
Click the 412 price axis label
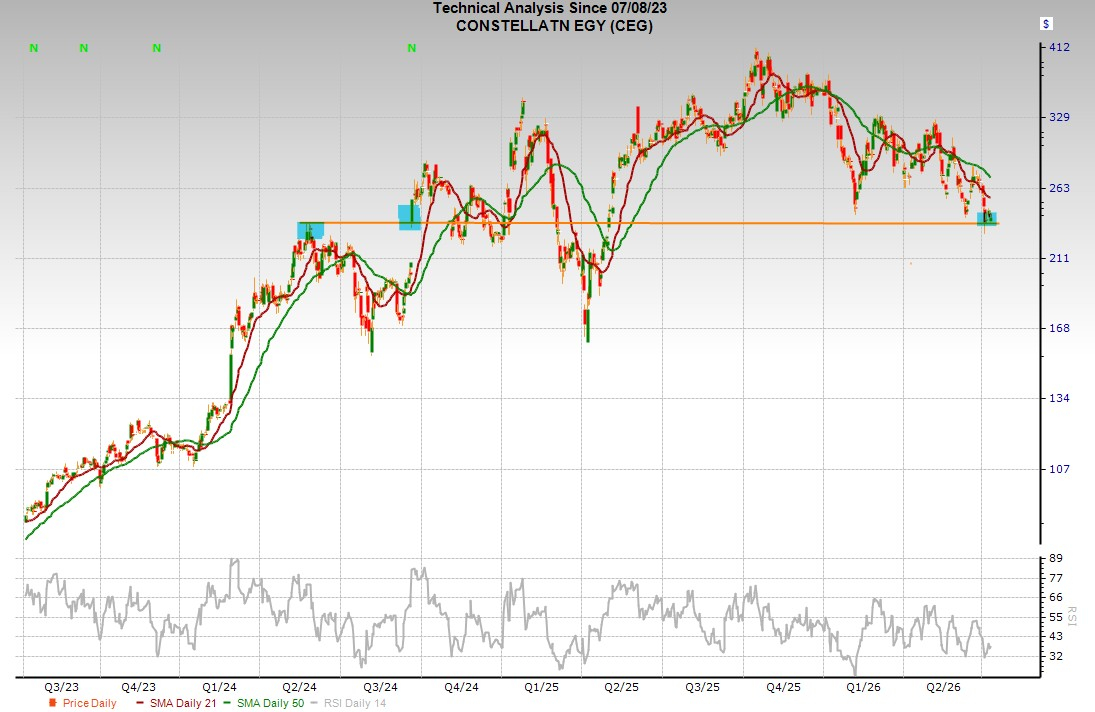[x=1059, y=47]
